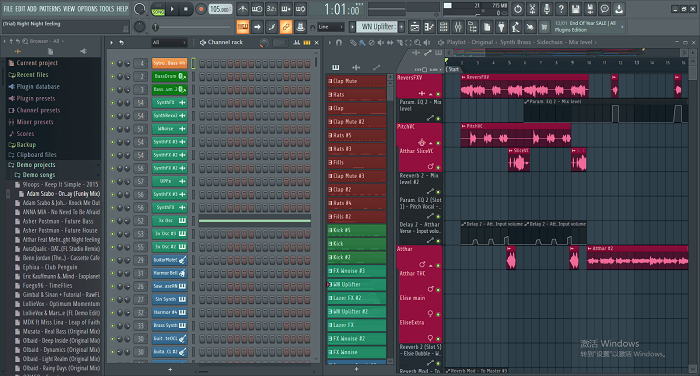
Task: Toggle step editing arrow button
Action: coord(257,27)
